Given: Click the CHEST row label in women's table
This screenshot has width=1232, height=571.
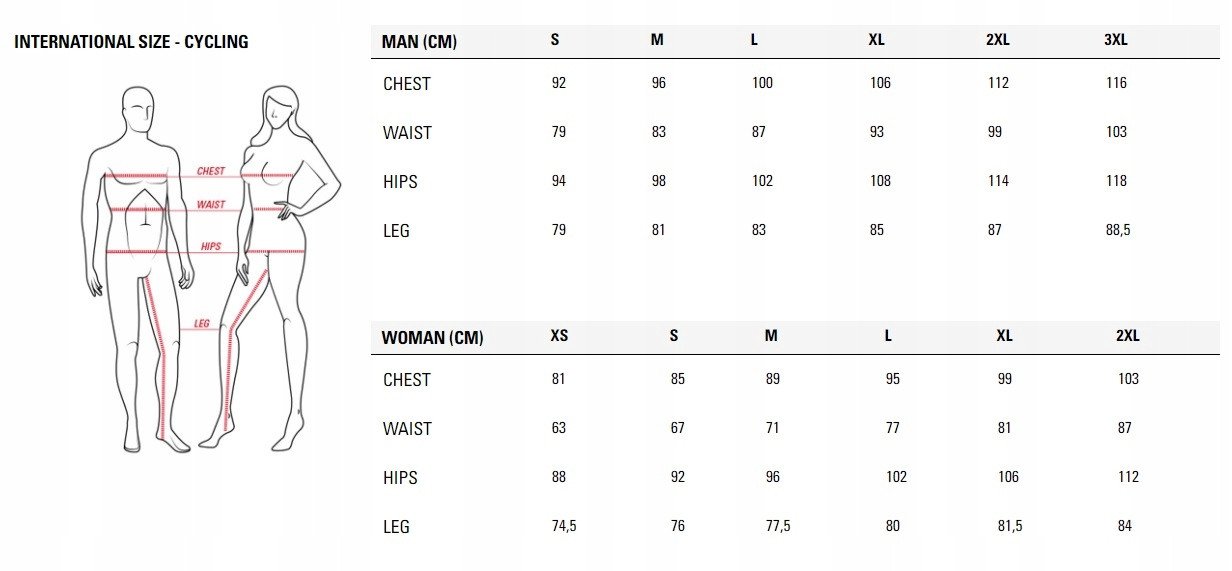Looking at the screenshot, I should [406, 380].
